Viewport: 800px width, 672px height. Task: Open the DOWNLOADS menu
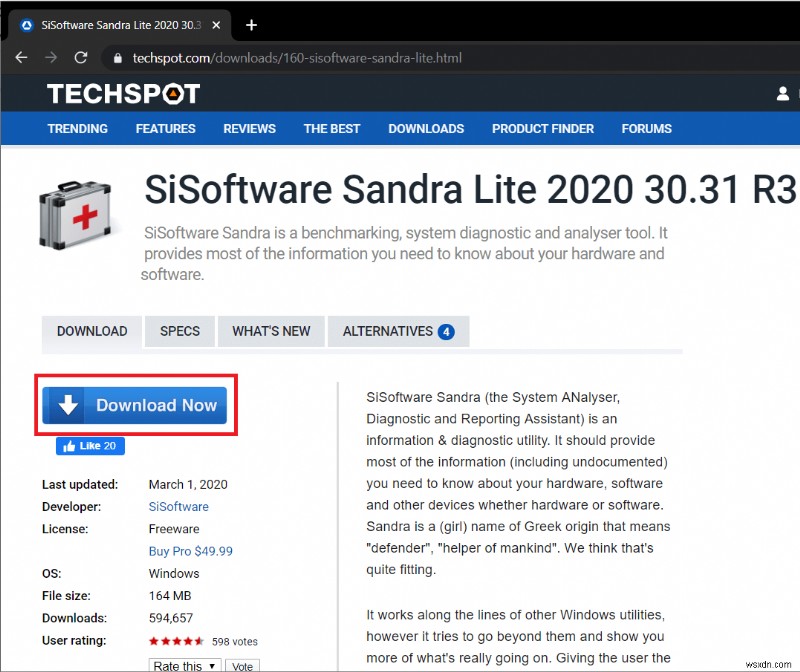(426, 129)
